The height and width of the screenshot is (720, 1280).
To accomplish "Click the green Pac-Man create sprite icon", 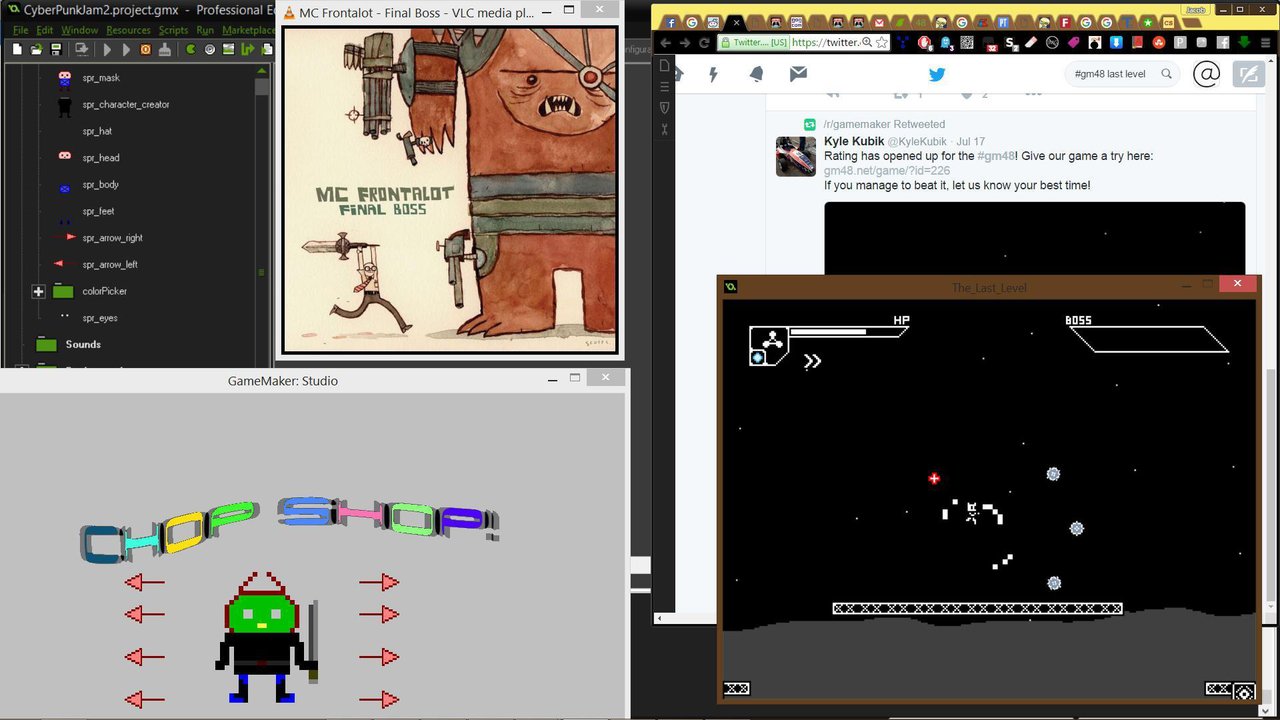I will (x=191, y=49).
